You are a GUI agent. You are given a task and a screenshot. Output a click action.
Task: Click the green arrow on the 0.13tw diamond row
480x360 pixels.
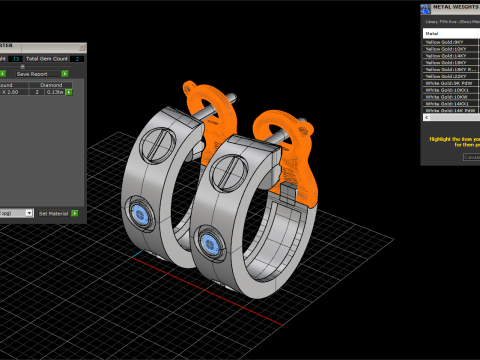(69, 92)
